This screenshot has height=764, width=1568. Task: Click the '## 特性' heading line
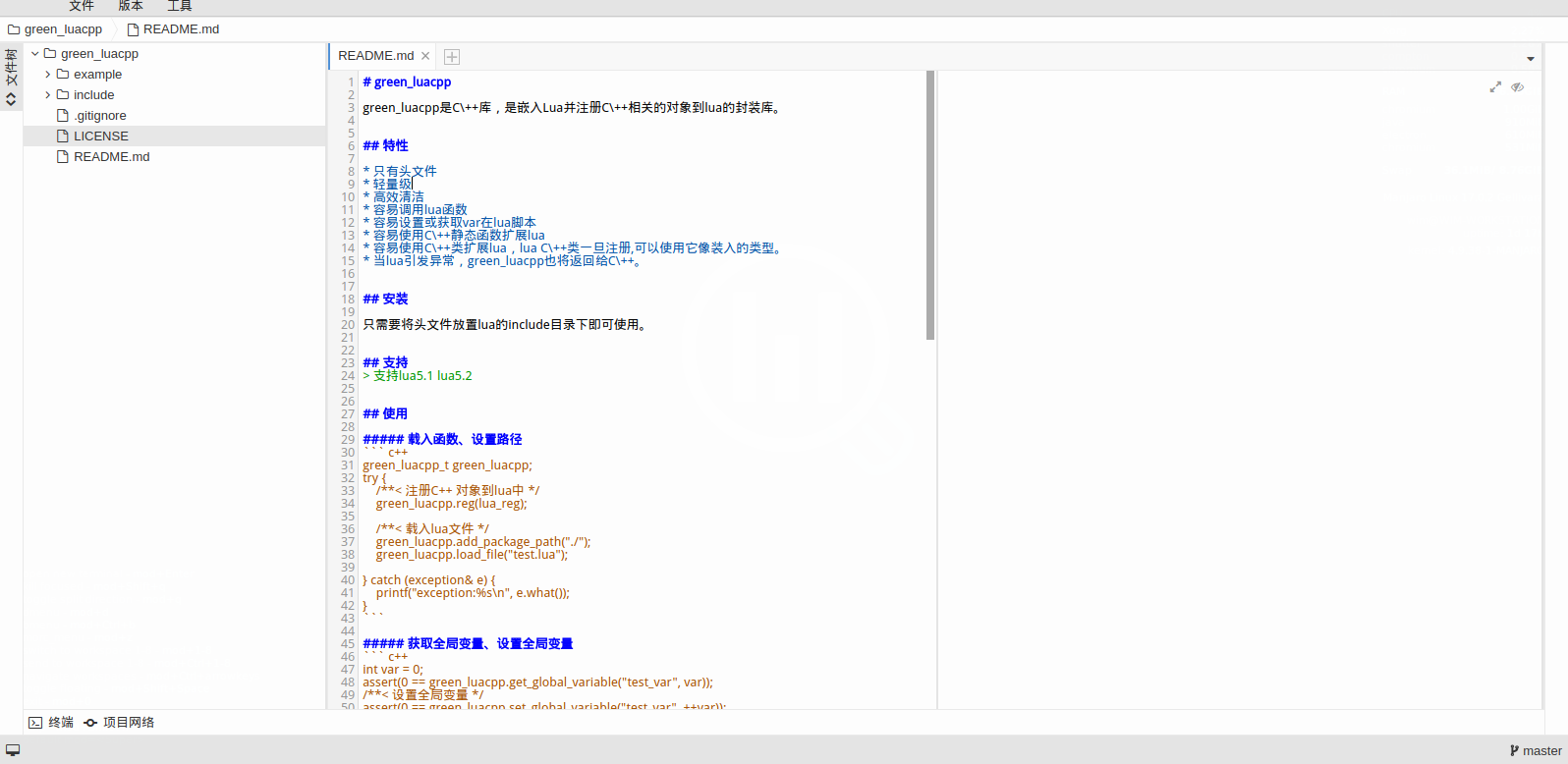(385, 146)
